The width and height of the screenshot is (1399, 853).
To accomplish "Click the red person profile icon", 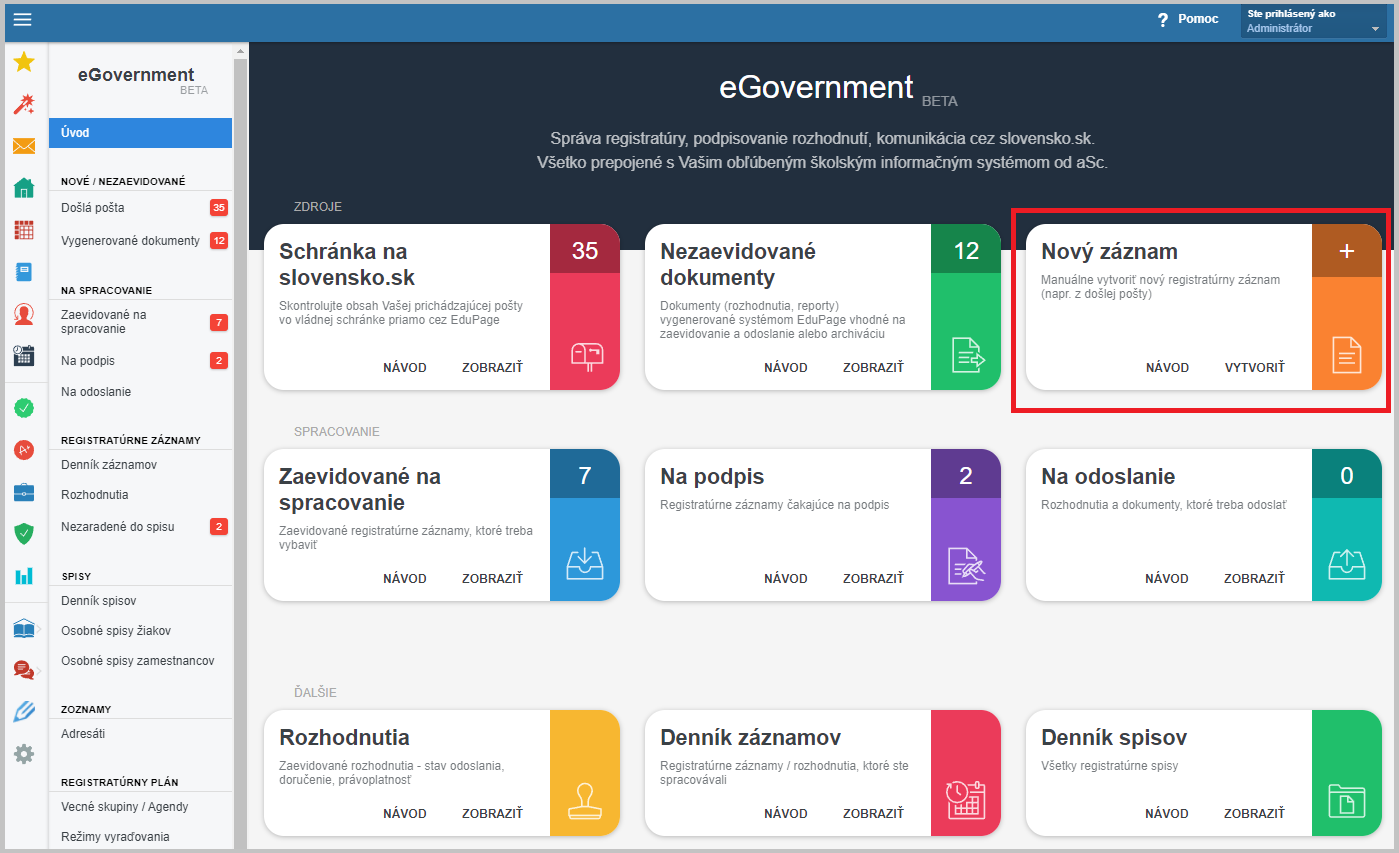I will click(24, 314).
